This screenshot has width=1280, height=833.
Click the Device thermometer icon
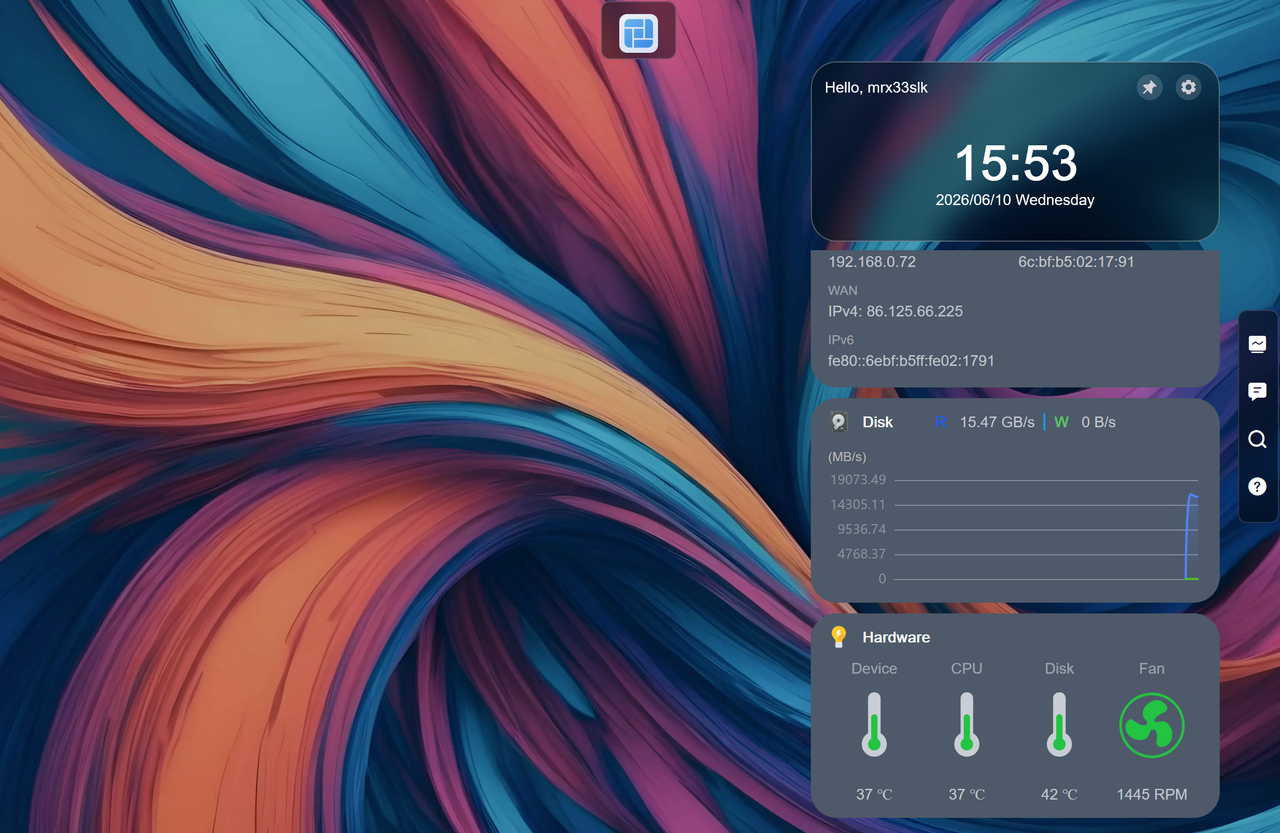[874, 724]
